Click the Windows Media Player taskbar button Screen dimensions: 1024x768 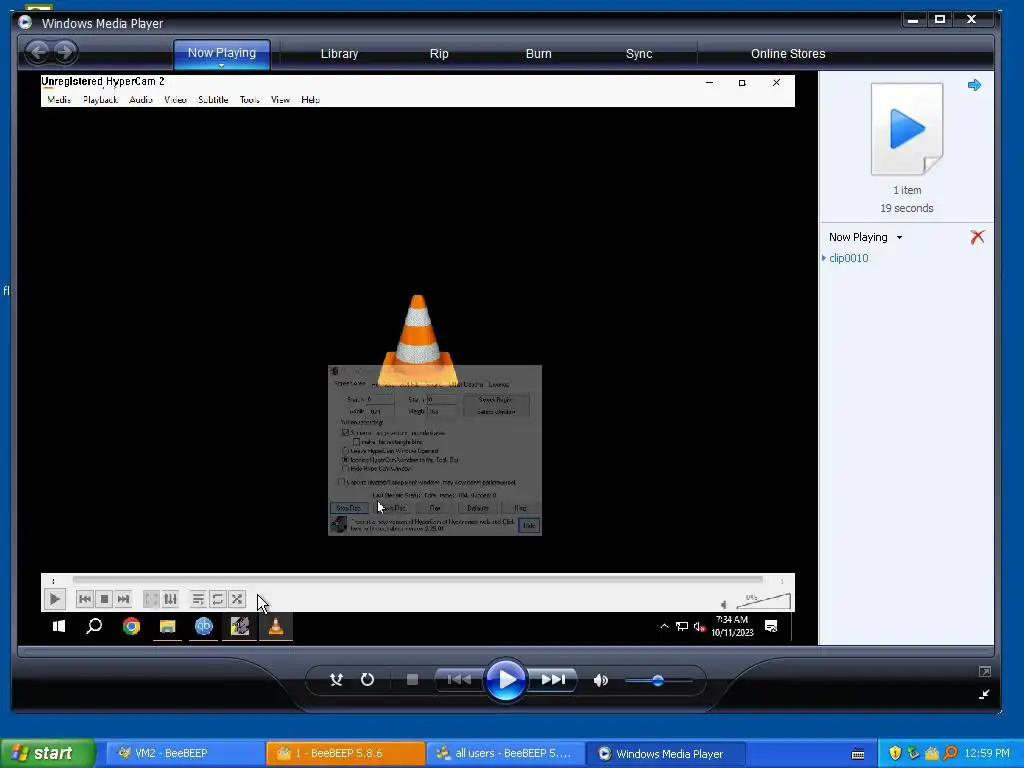[665, 753]
